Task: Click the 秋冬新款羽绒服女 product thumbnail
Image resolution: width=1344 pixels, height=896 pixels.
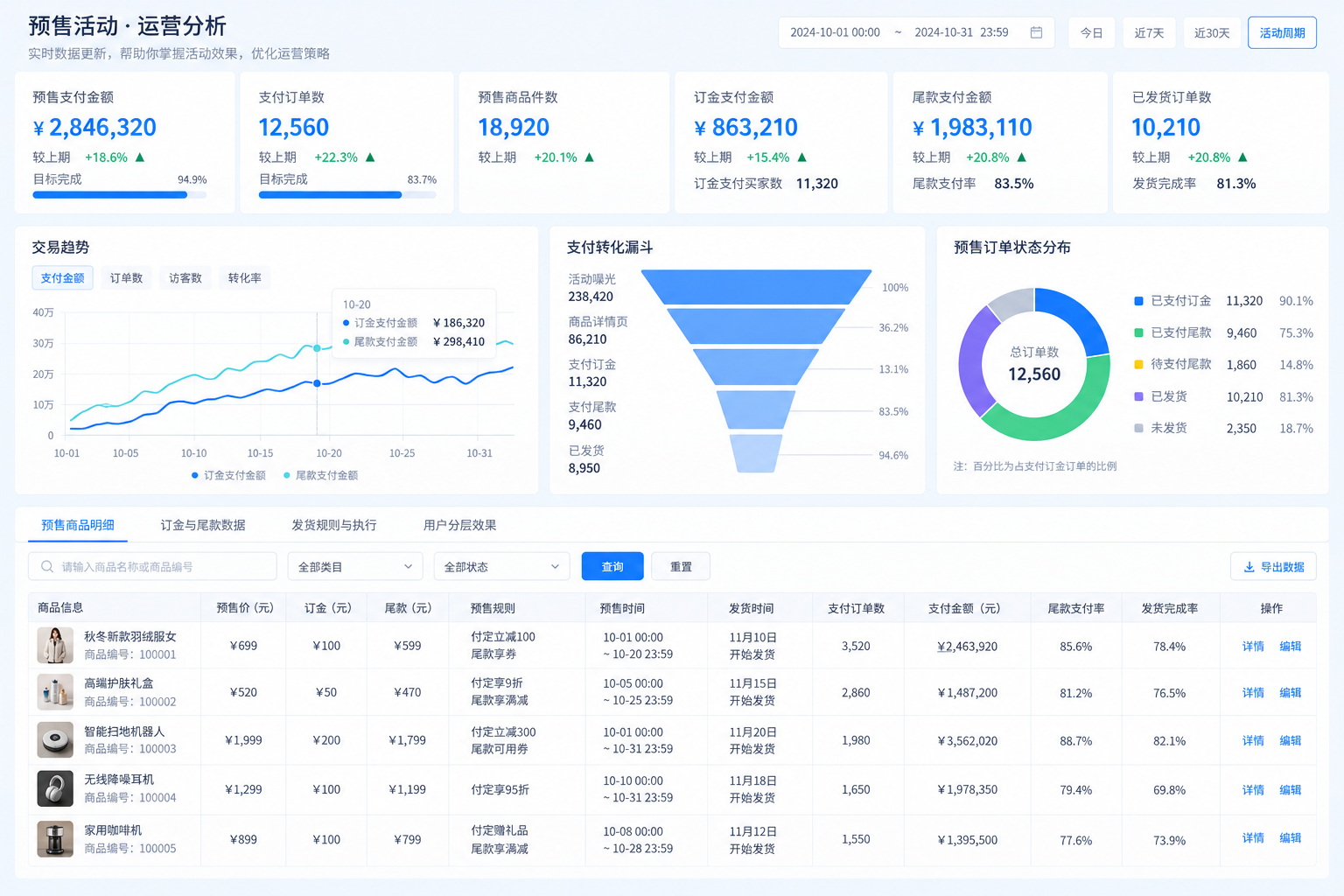Action: click(x=55, y=645)
